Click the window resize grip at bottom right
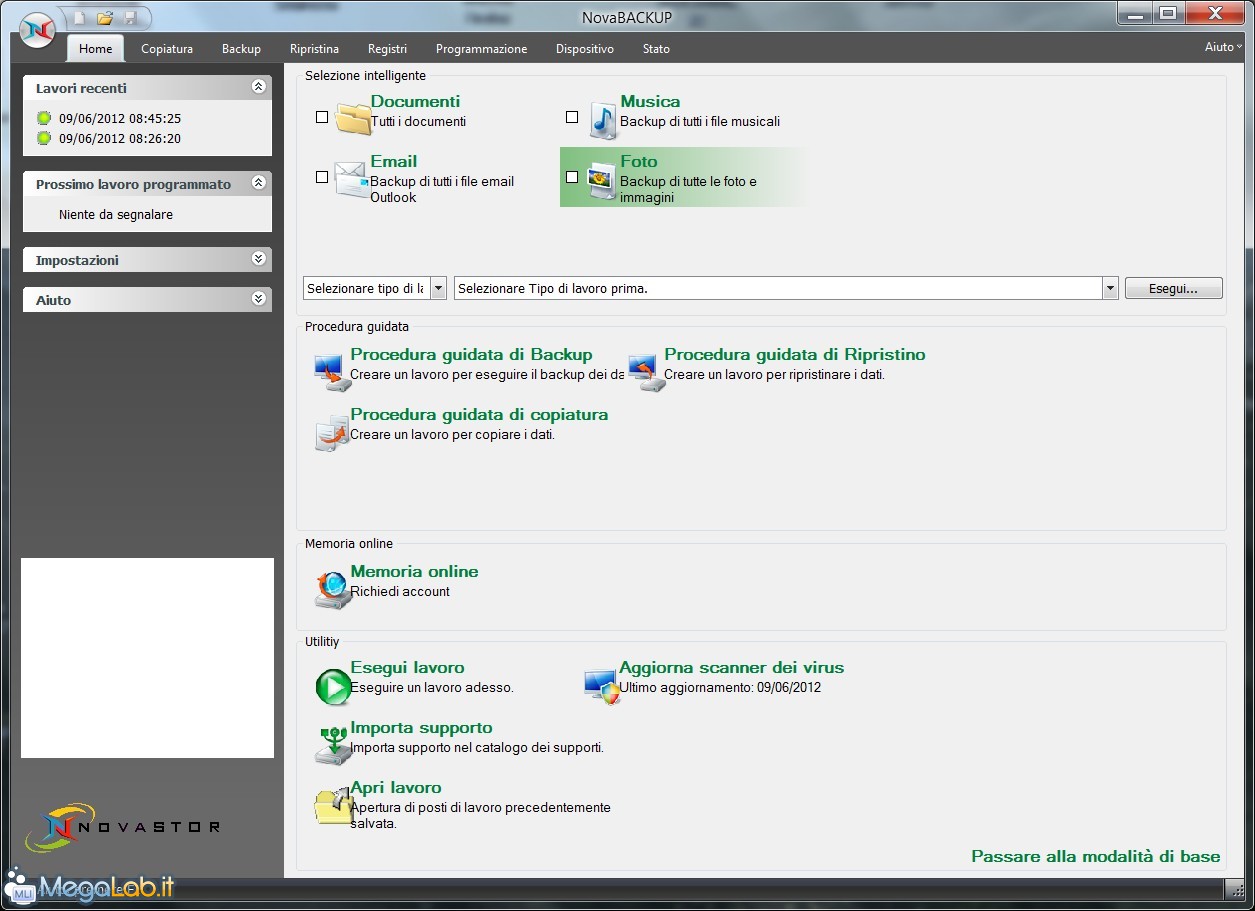Image resolution: width=1255 pixels, height=911 pixels. click(x=1234, y=889)
